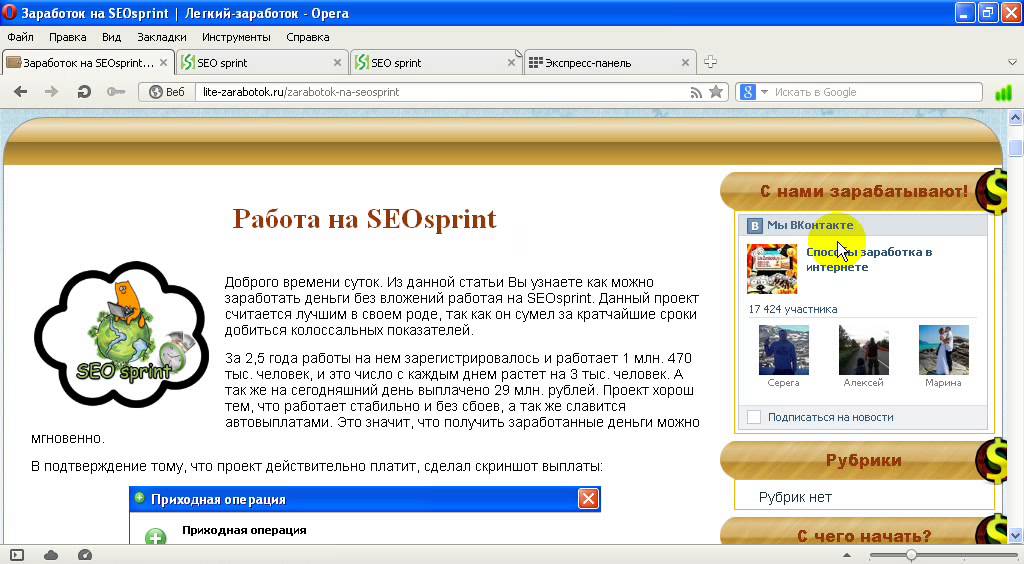1024x564 pixels.
Task: Click the name link Марина
Action: coord(943,383)
